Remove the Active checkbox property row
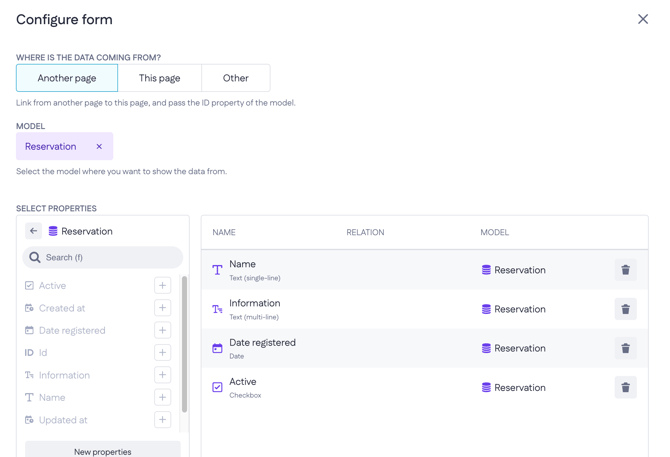The width and height of the screenshot is (670, 457). (x=625, y=387)
